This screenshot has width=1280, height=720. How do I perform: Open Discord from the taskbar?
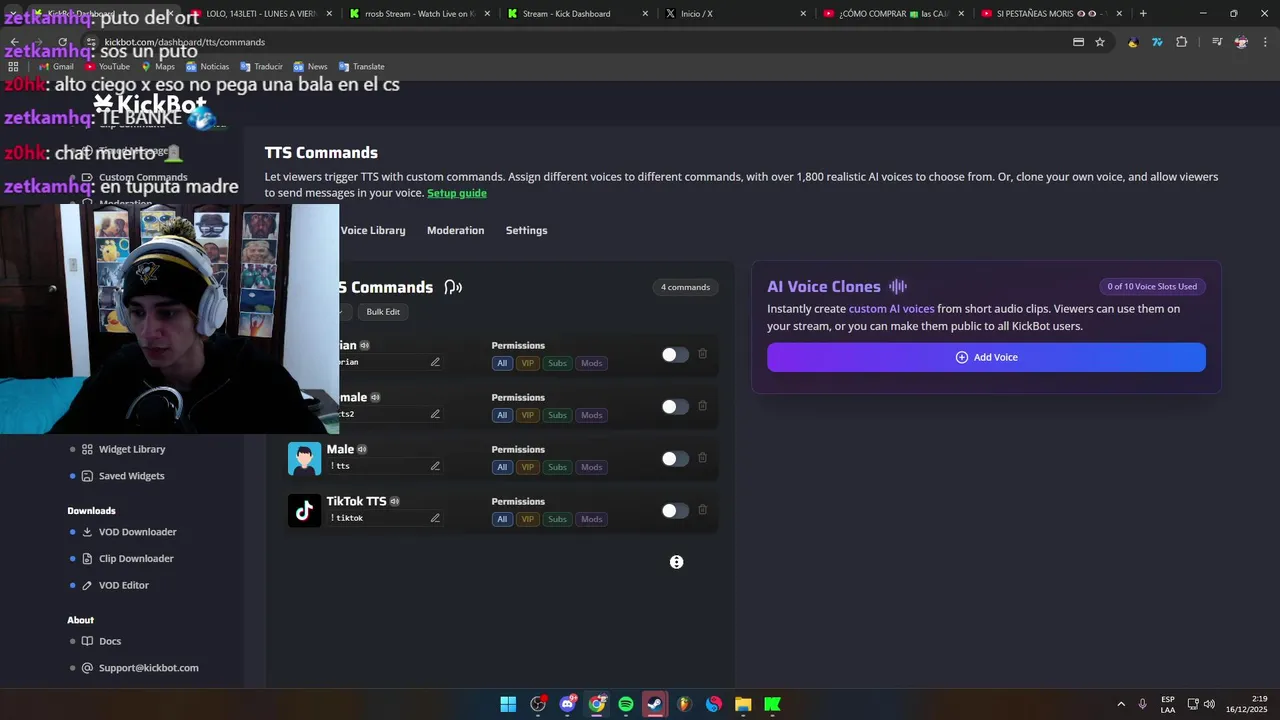[x=568, y=704]
